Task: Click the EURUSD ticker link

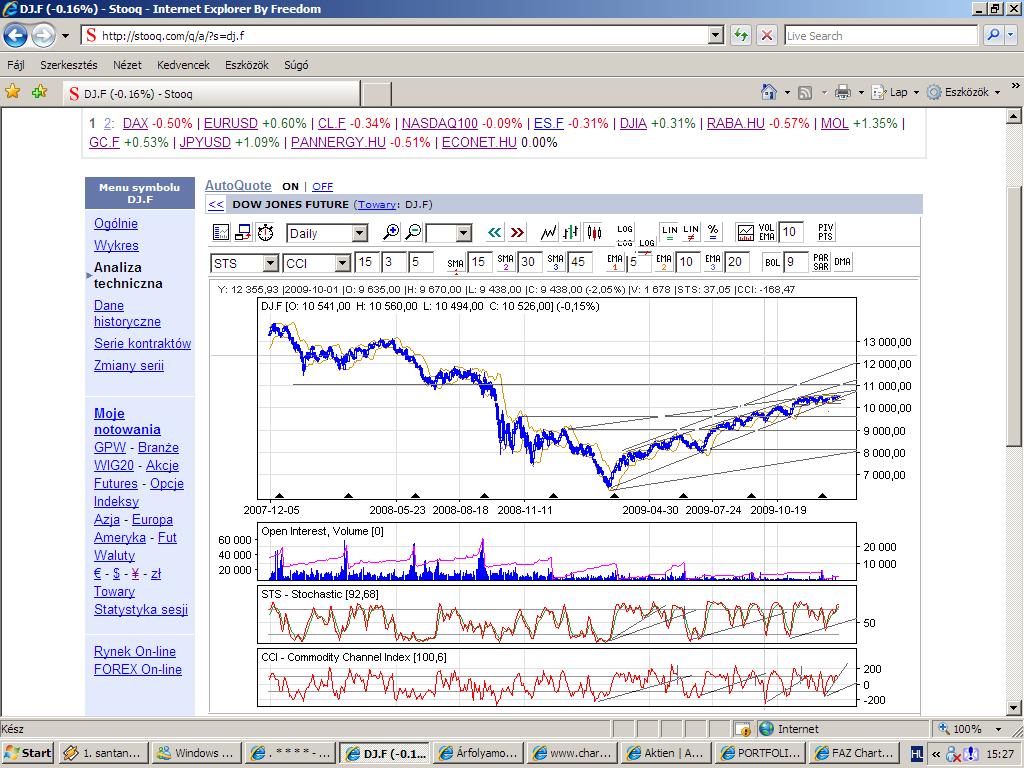Action: (x=231, y=123)
